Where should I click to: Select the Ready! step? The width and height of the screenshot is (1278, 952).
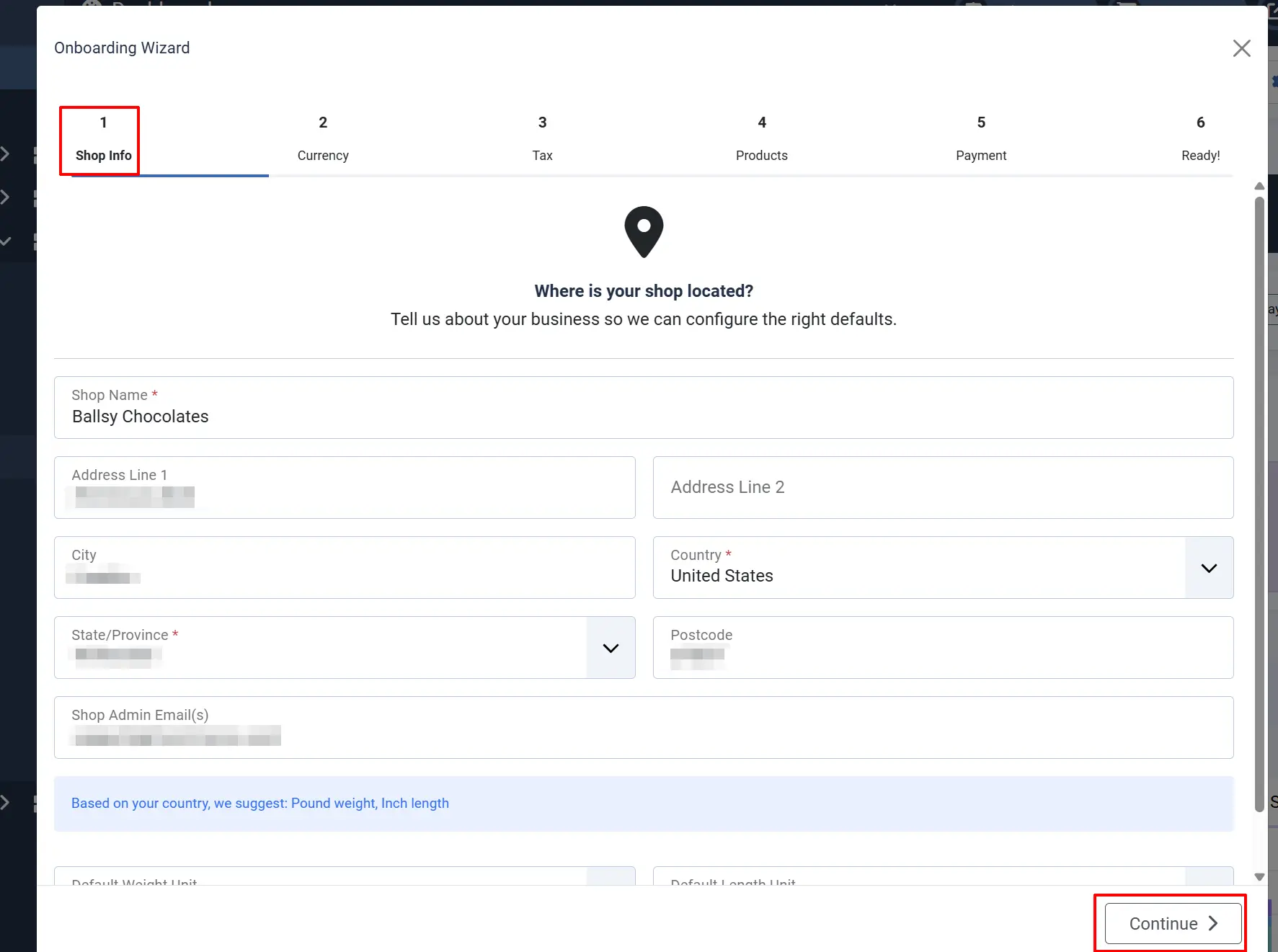click(1200, 140)
